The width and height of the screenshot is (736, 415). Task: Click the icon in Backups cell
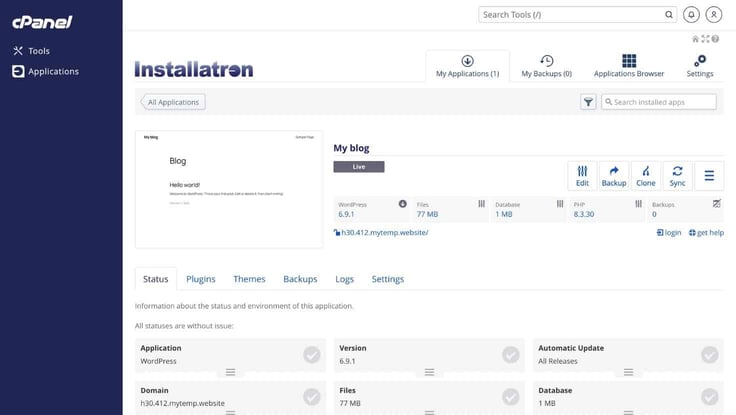717,204
